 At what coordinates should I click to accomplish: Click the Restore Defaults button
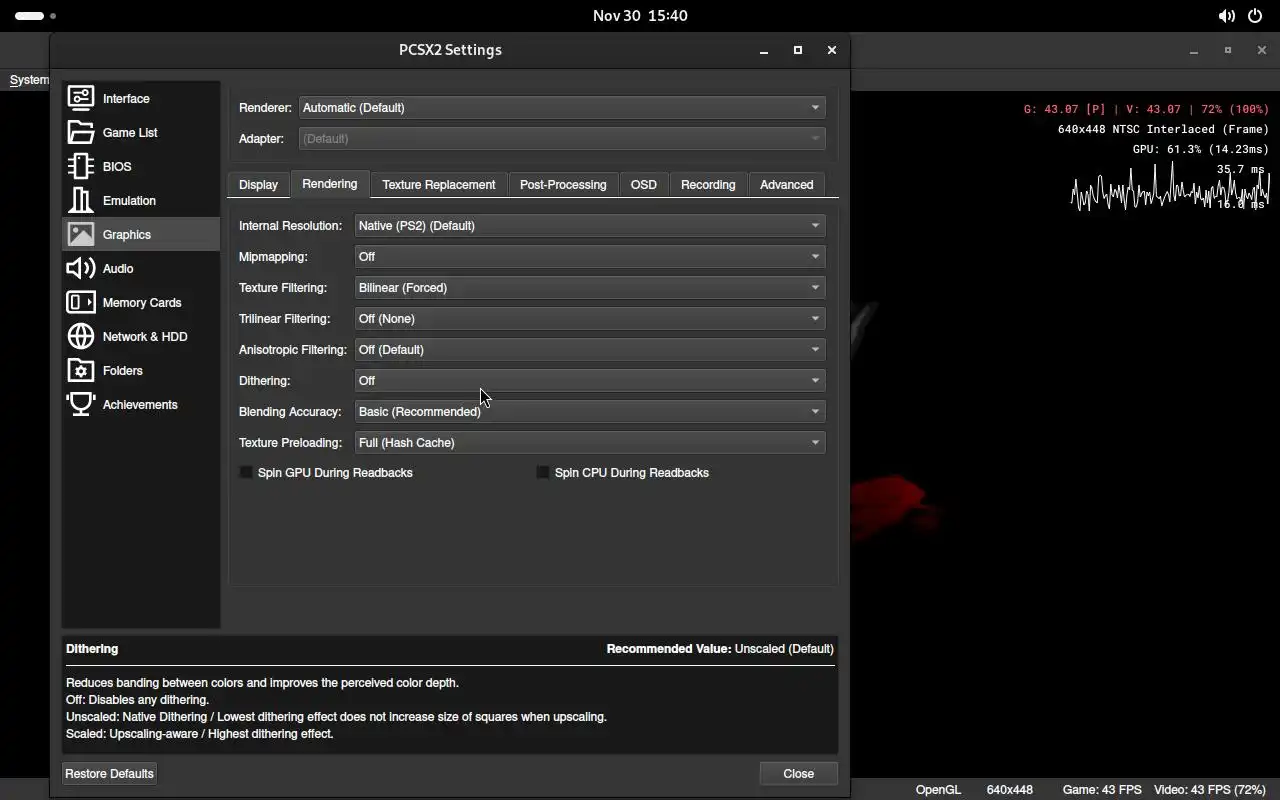click(109, 773)
